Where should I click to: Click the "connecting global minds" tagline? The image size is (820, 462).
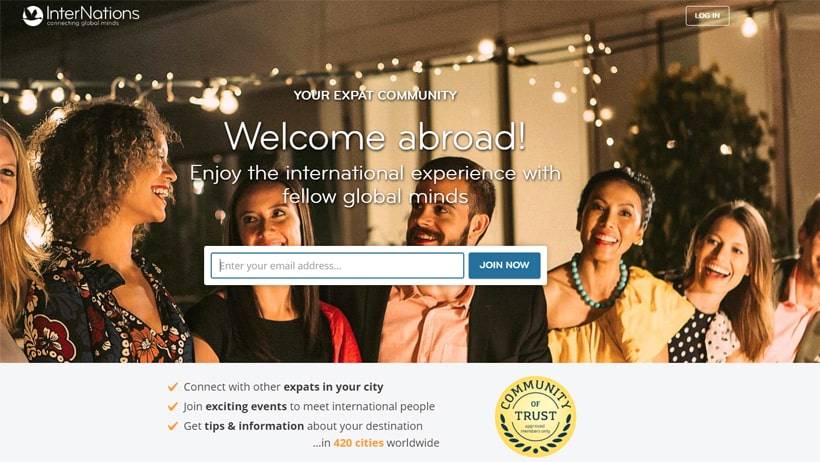83,24
